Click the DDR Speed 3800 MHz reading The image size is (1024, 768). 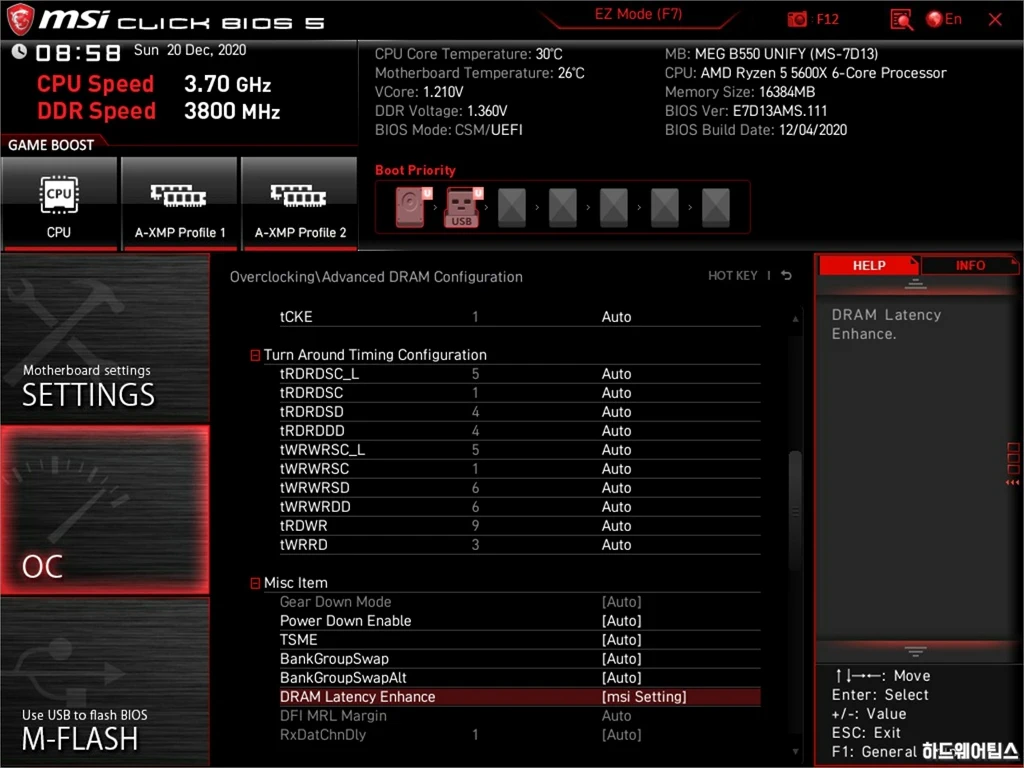[x=159, y=111]
